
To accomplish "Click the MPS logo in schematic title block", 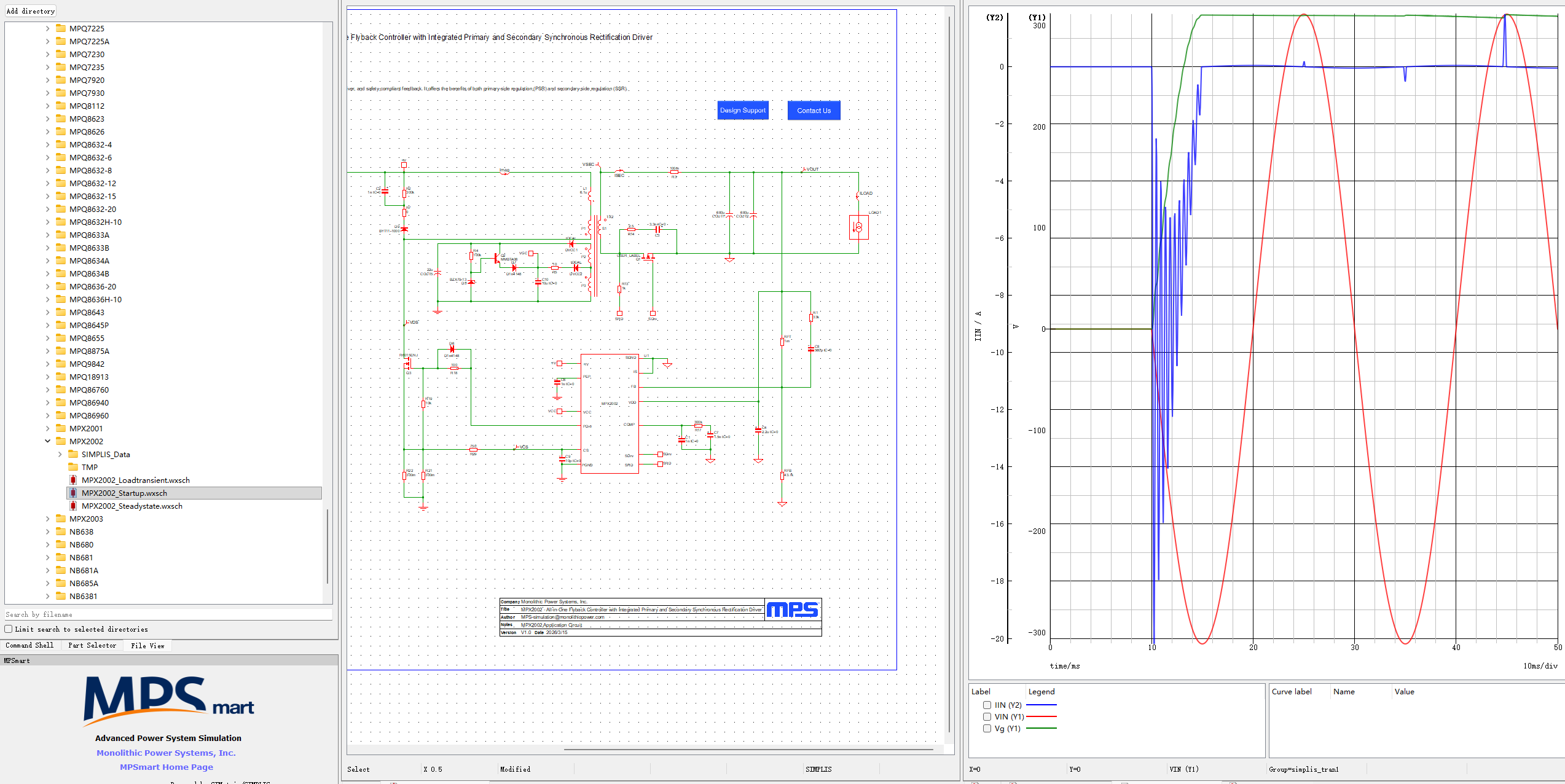I will pyautogui.click(x=793, y=610).
